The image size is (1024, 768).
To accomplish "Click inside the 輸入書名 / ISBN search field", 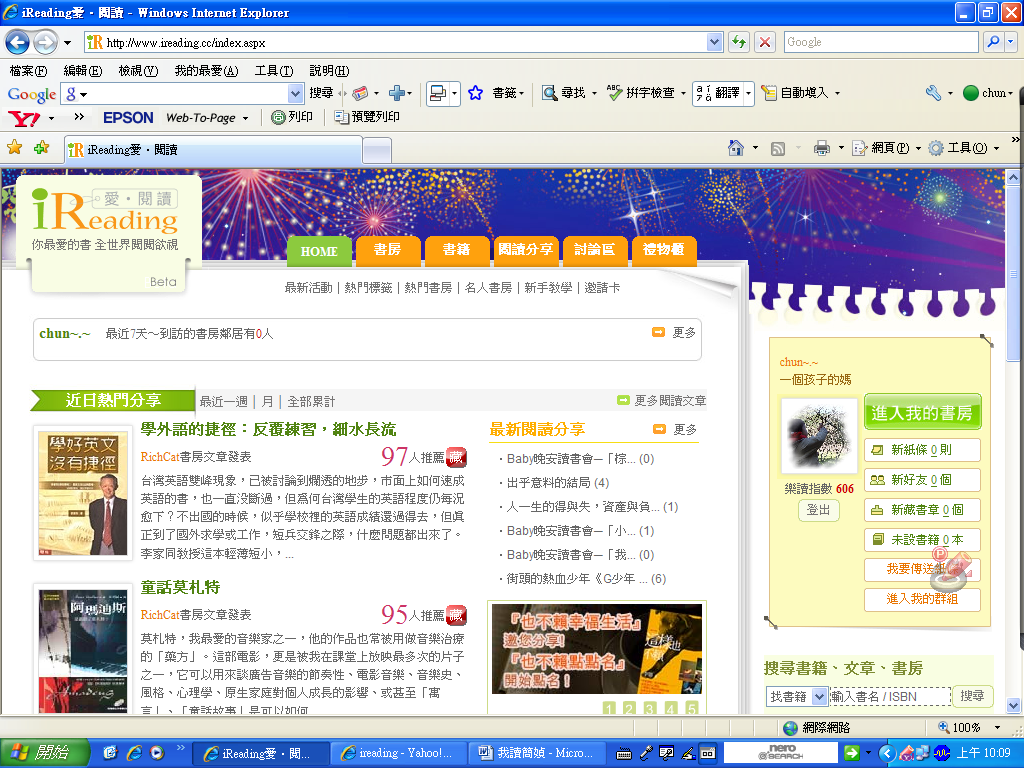I will (x=889, y=697).
